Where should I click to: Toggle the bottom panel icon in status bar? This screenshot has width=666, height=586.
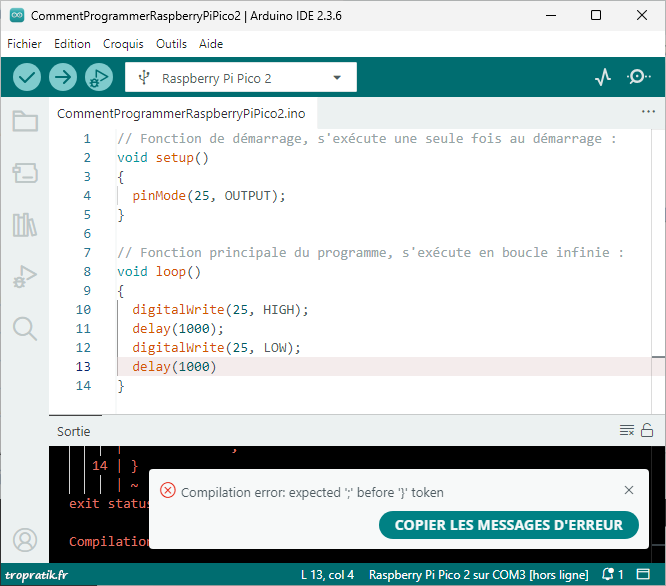tap(643, 574)
